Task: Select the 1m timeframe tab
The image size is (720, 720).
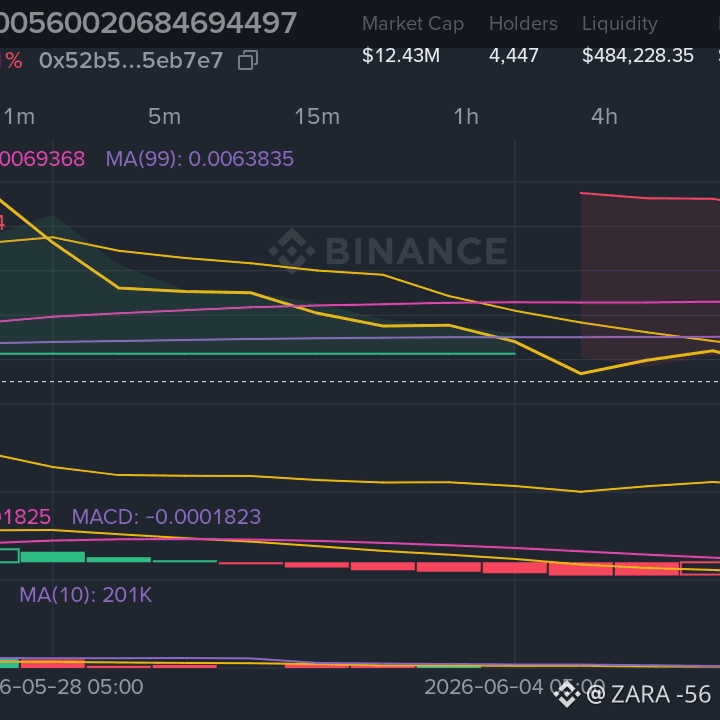Action: click(19, 117)
